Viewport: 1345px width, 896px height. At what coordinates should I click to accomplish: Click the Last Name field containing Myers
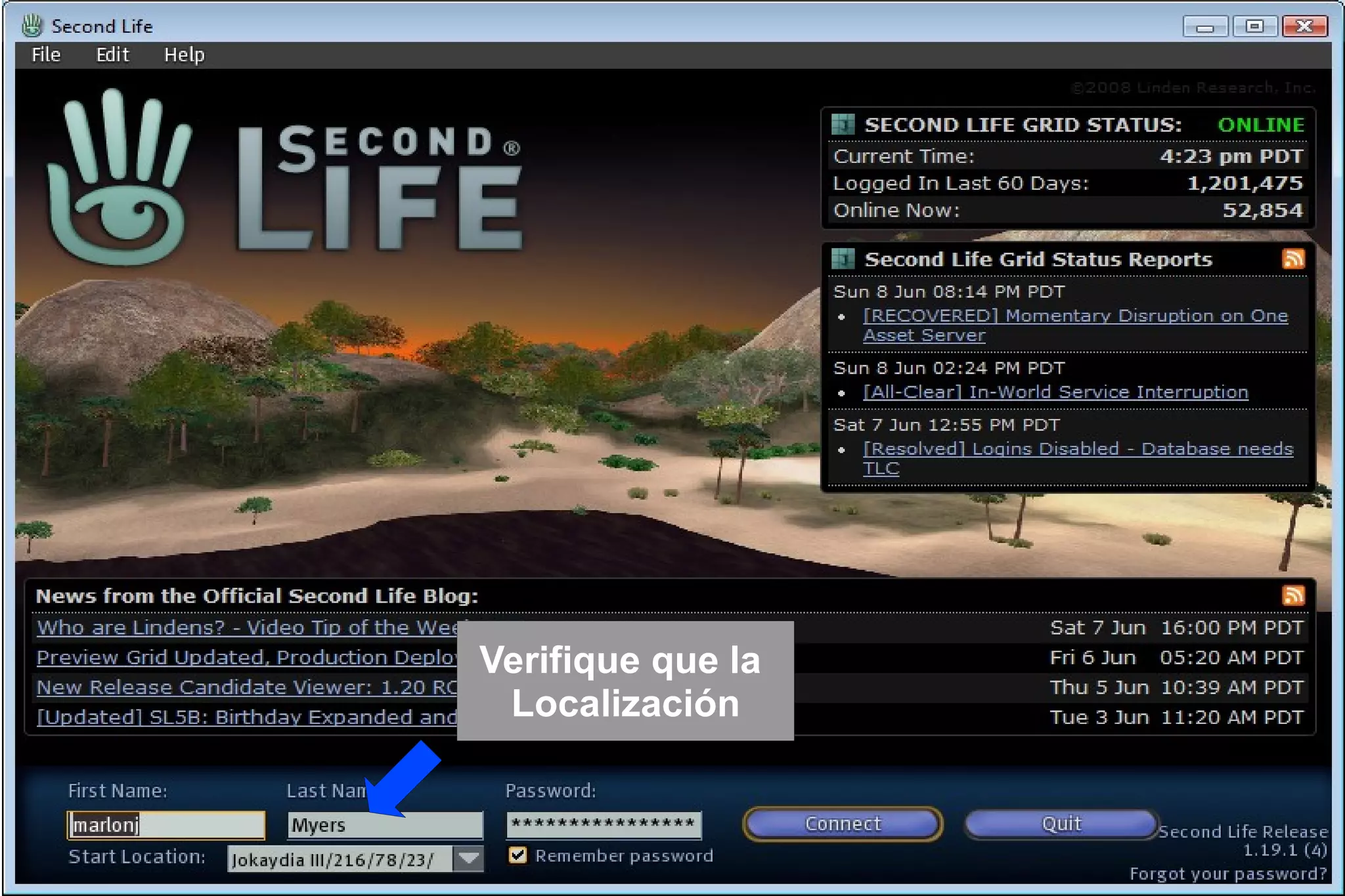[x=385, y=825]
